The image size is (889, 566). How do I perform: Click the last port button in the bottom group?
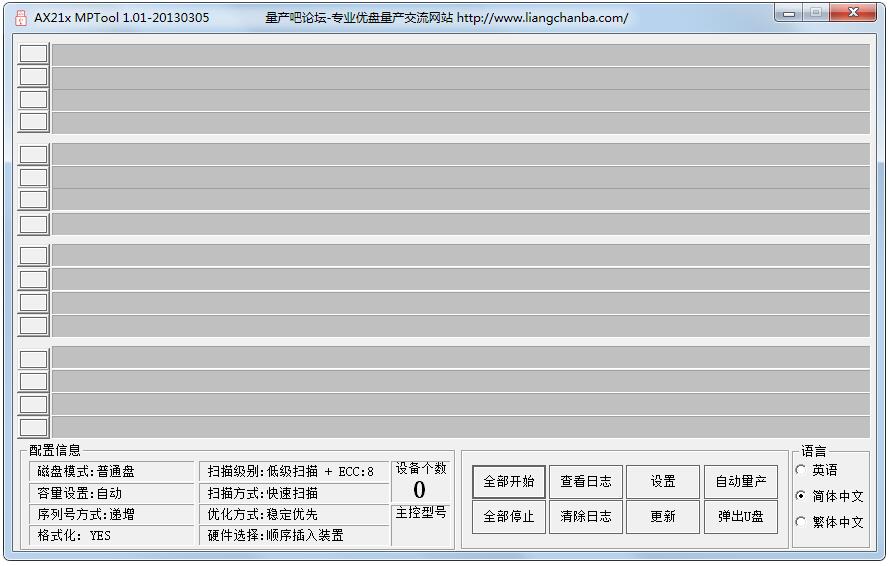click(x=33, y=427)
